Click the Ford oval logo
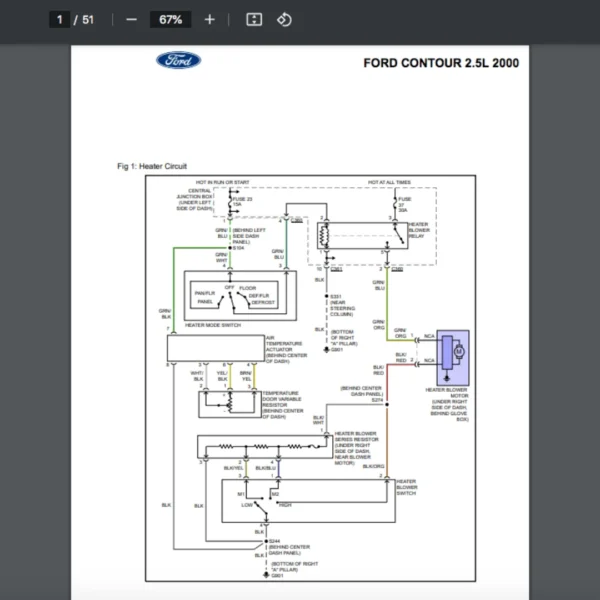 178,60
